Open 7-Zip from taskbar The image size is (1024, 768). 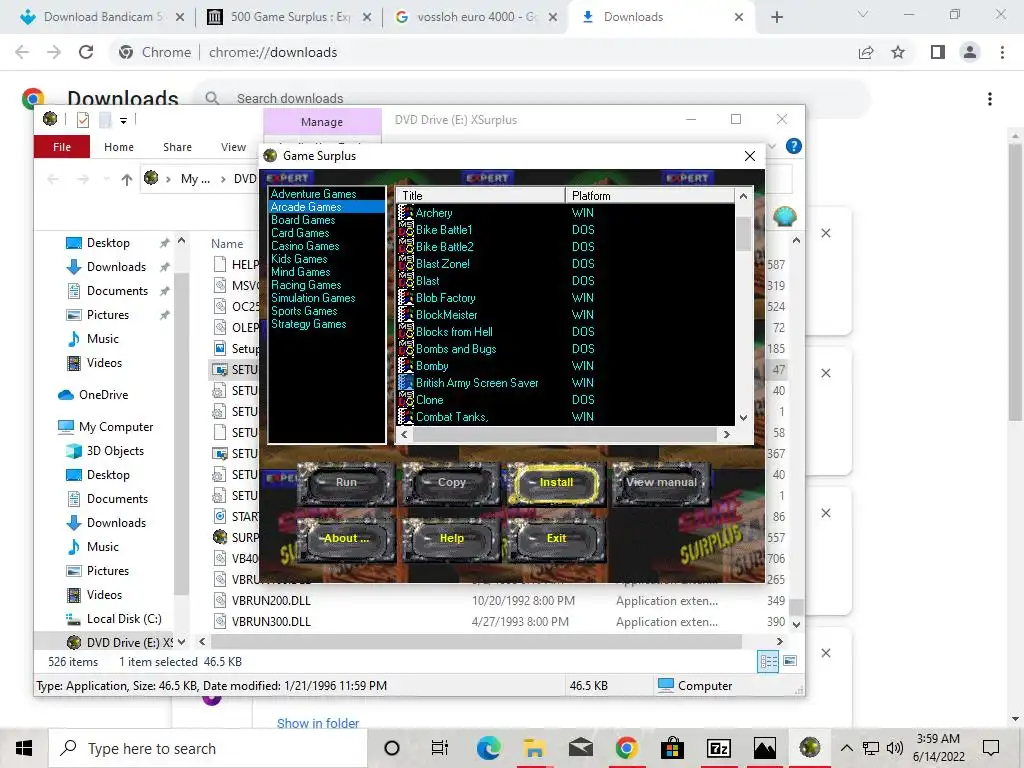pyautogui.click(x=718, y=748)
